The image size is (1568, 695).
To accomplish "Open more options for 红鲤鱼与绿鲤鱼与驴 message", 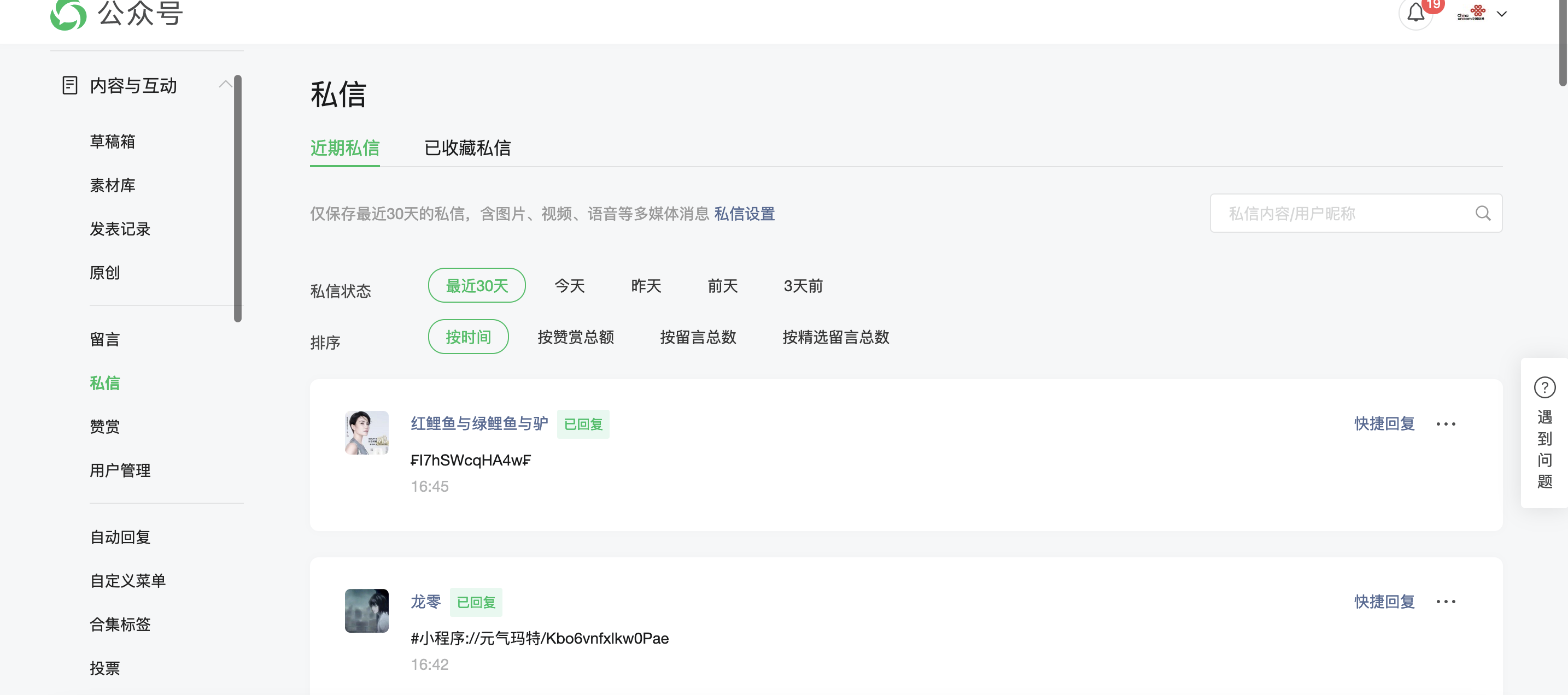I will point(1446,423).
